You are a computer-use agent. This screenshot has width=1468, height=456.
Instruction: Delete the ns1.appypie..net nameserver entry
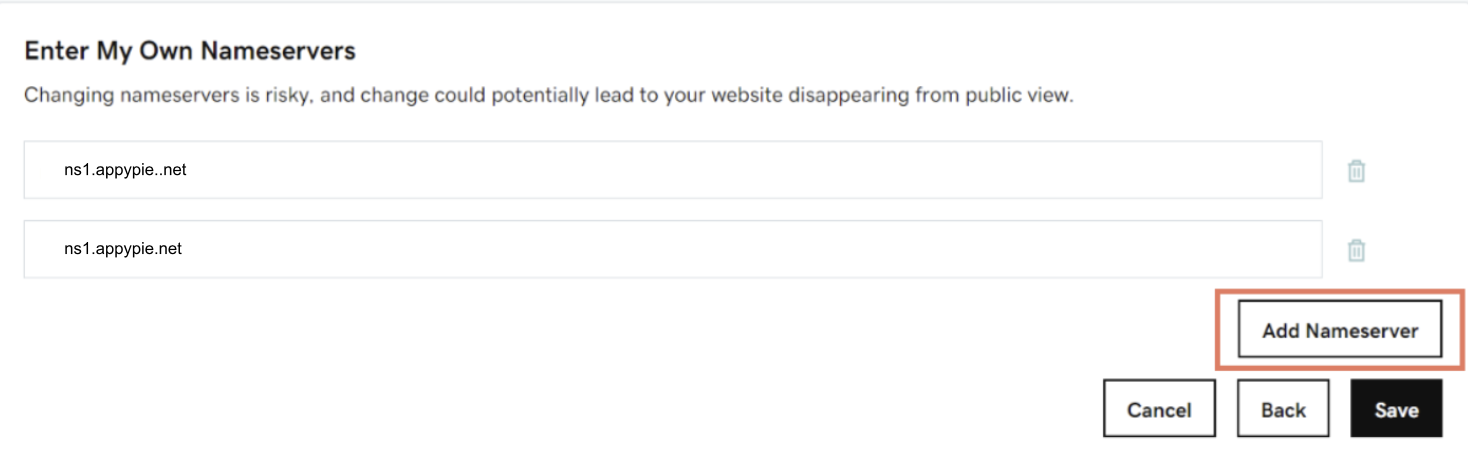click(1356, 171)
